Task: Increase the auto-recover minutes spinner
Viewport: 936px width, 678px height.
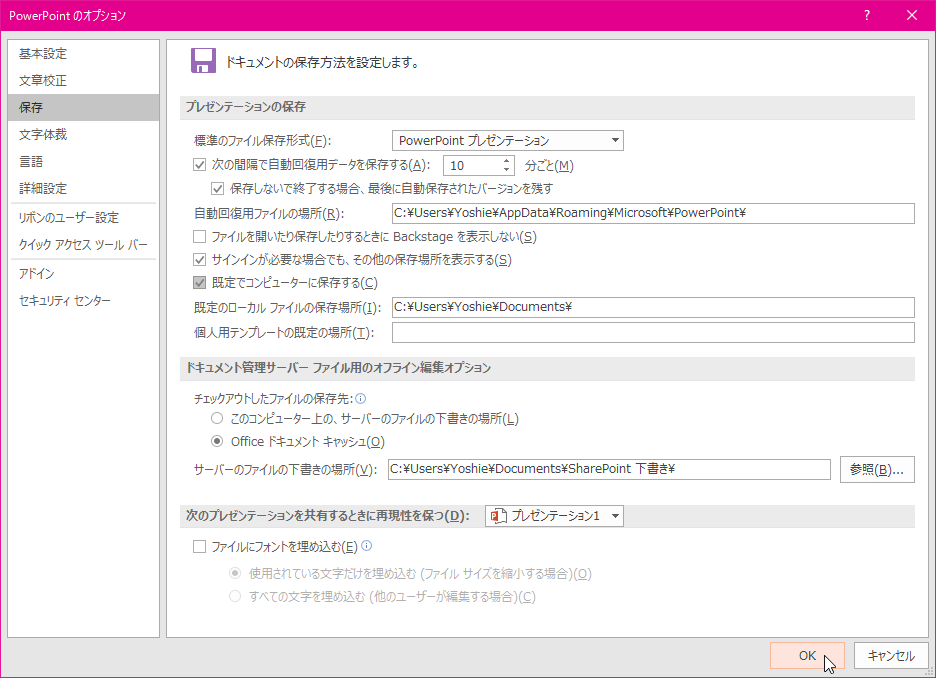Action: tap(506, 161)
